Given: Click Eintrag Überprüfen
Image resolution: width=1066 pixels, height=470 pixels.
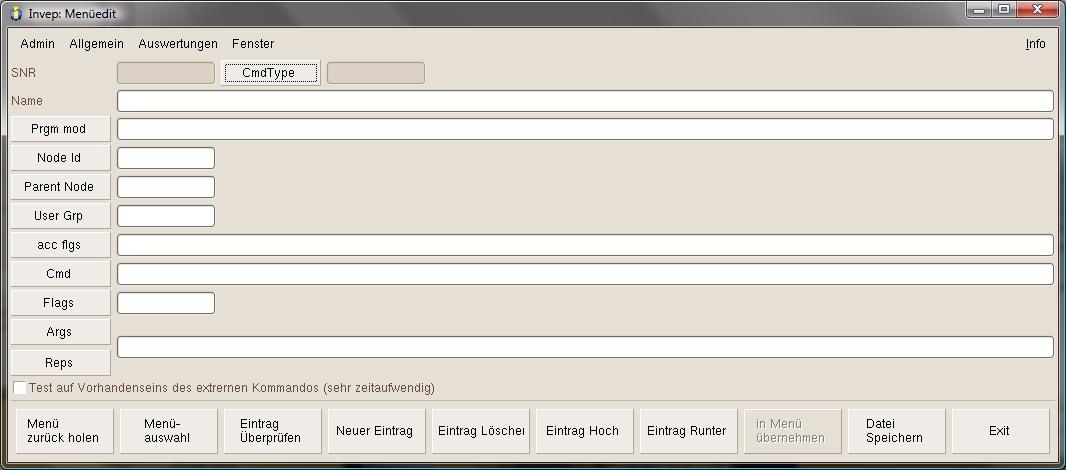Looking at the screenshot, I should [x=273, y=431].
